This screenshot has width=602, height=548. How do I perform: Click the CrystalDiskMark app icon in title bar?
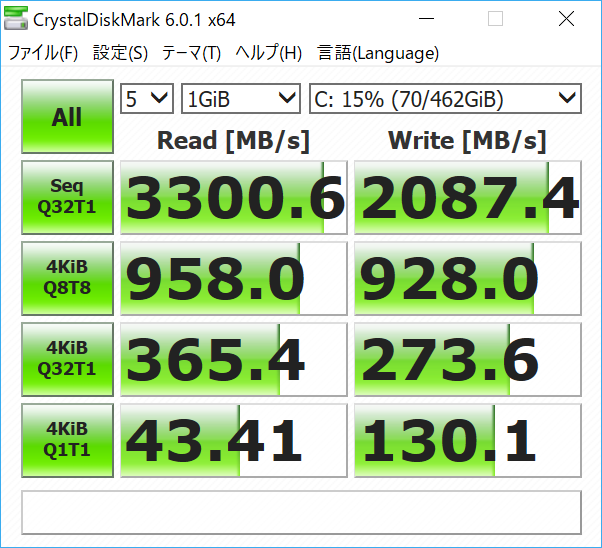tap(16, 18)
